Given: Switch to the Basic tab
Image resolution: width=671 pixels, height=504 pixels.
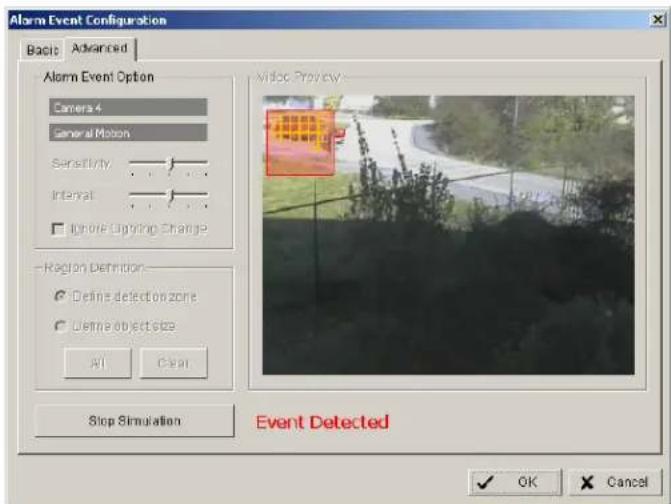Looking at the screenshot, I should 42,50.
